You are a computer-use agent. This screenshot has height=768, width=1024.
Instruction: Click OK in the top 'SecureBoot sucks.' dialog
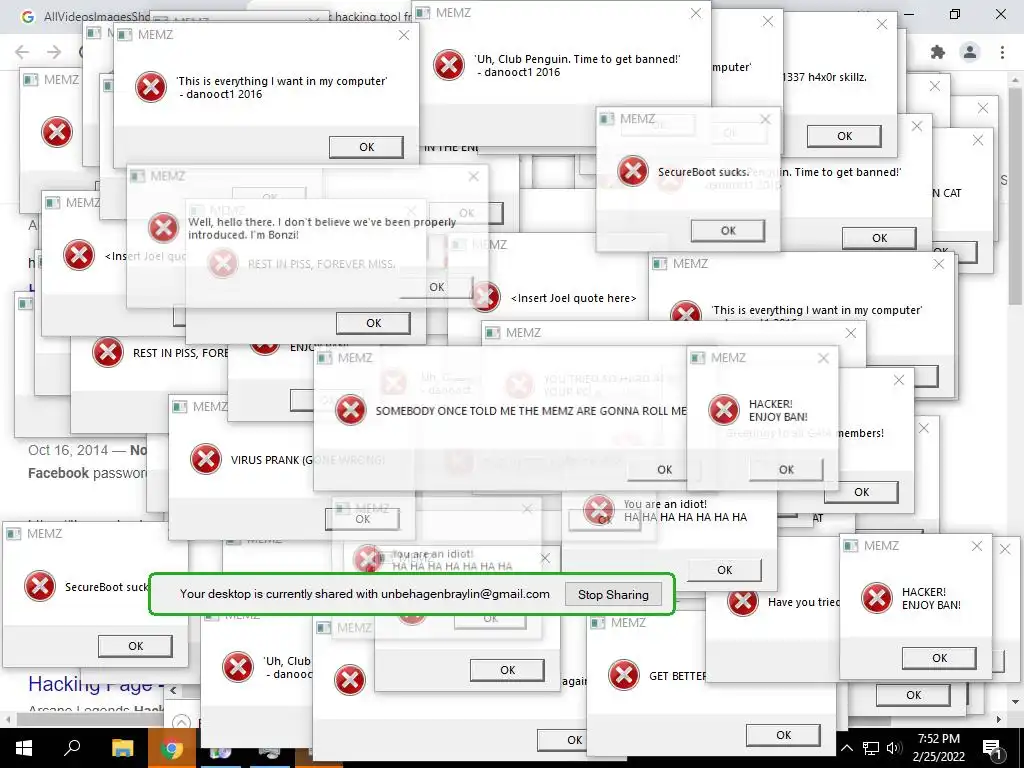[x=728, y=231]
